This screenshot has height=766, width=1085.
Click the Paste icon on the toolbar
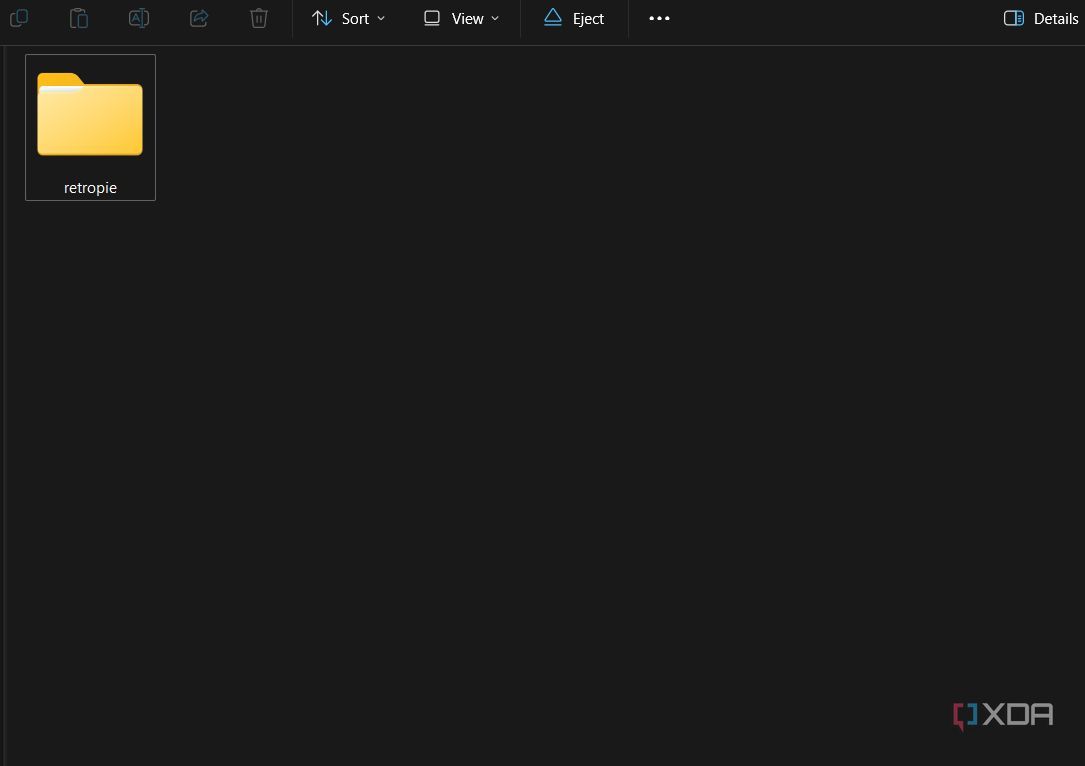click(79, 18)
